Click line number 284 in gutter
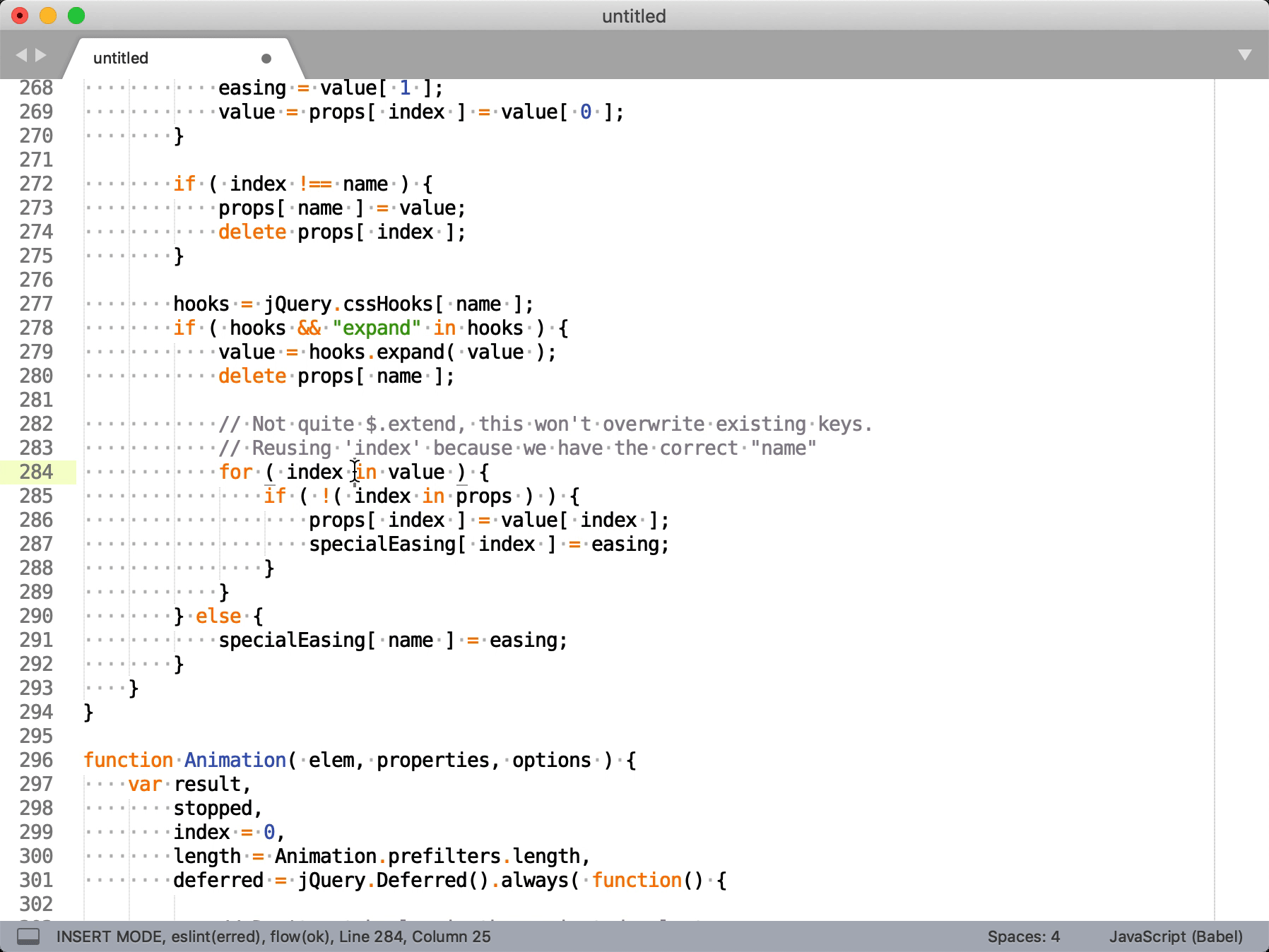Image resolution: width=1269 pixels, height=952 pixels. tap(36, 472)
